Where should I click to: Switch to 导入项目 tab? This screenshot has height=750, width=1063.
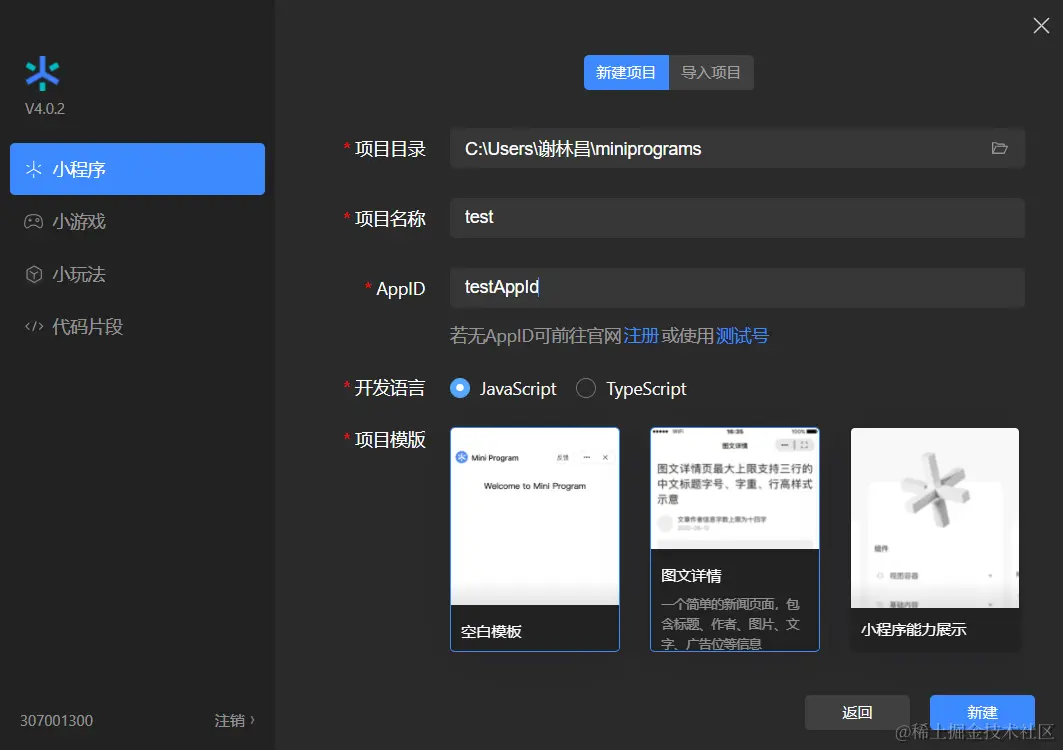pyautogui.click(x=711, y=73)
